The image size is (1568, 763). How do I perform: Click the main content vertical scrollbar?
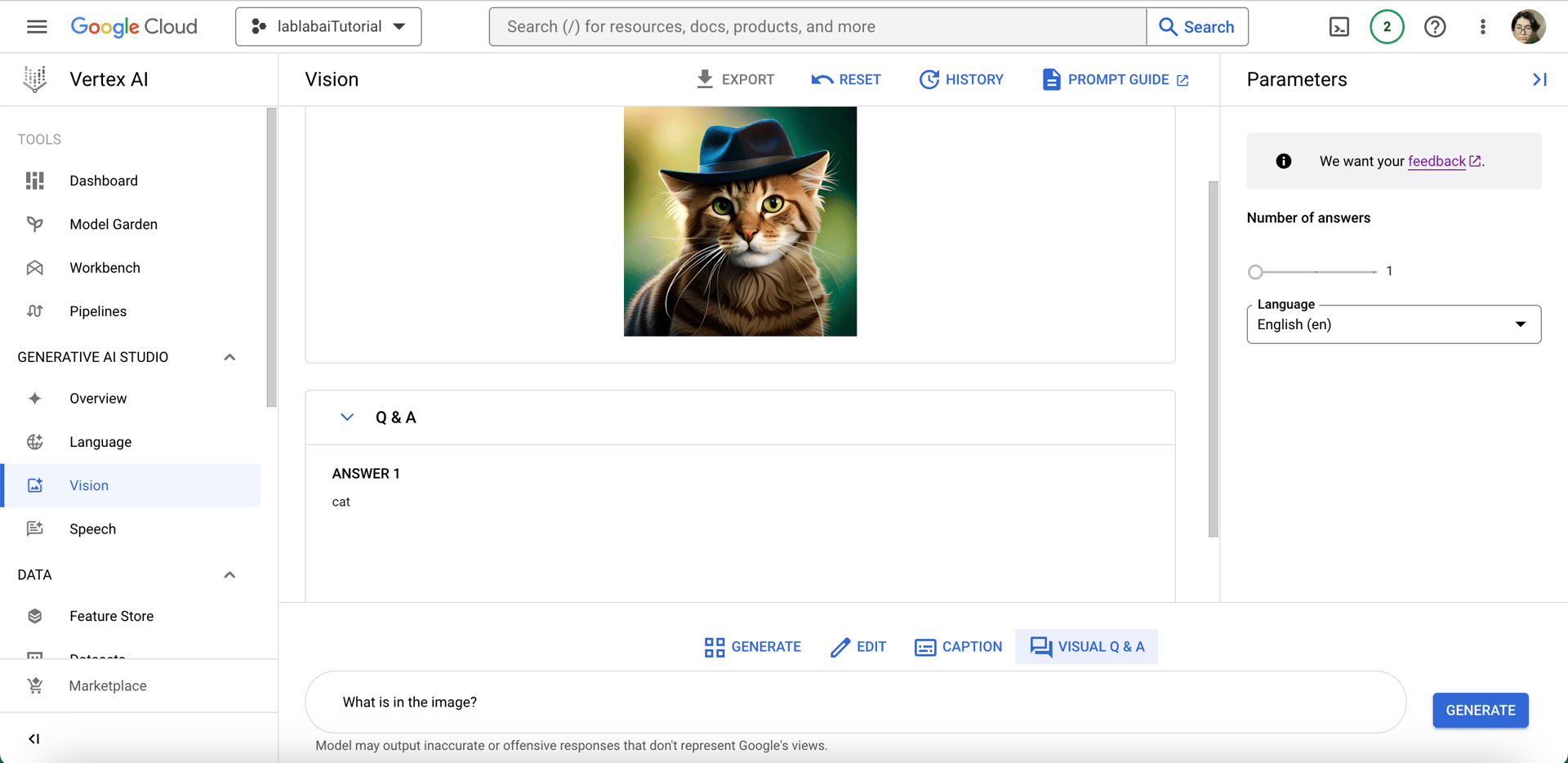(x=1214, y=359)
